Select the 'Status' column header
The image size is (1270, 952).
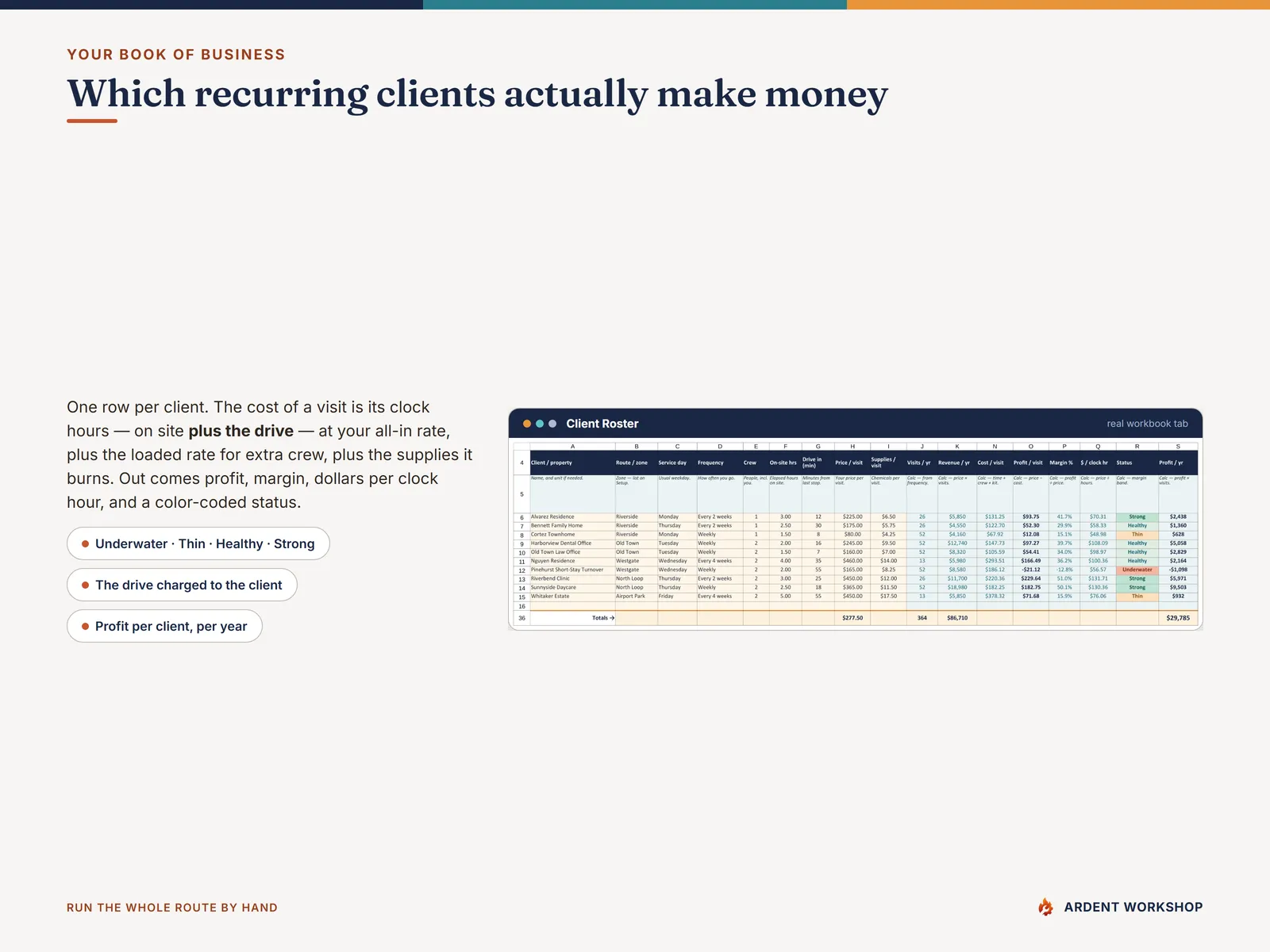click(x=1136, y=463)
